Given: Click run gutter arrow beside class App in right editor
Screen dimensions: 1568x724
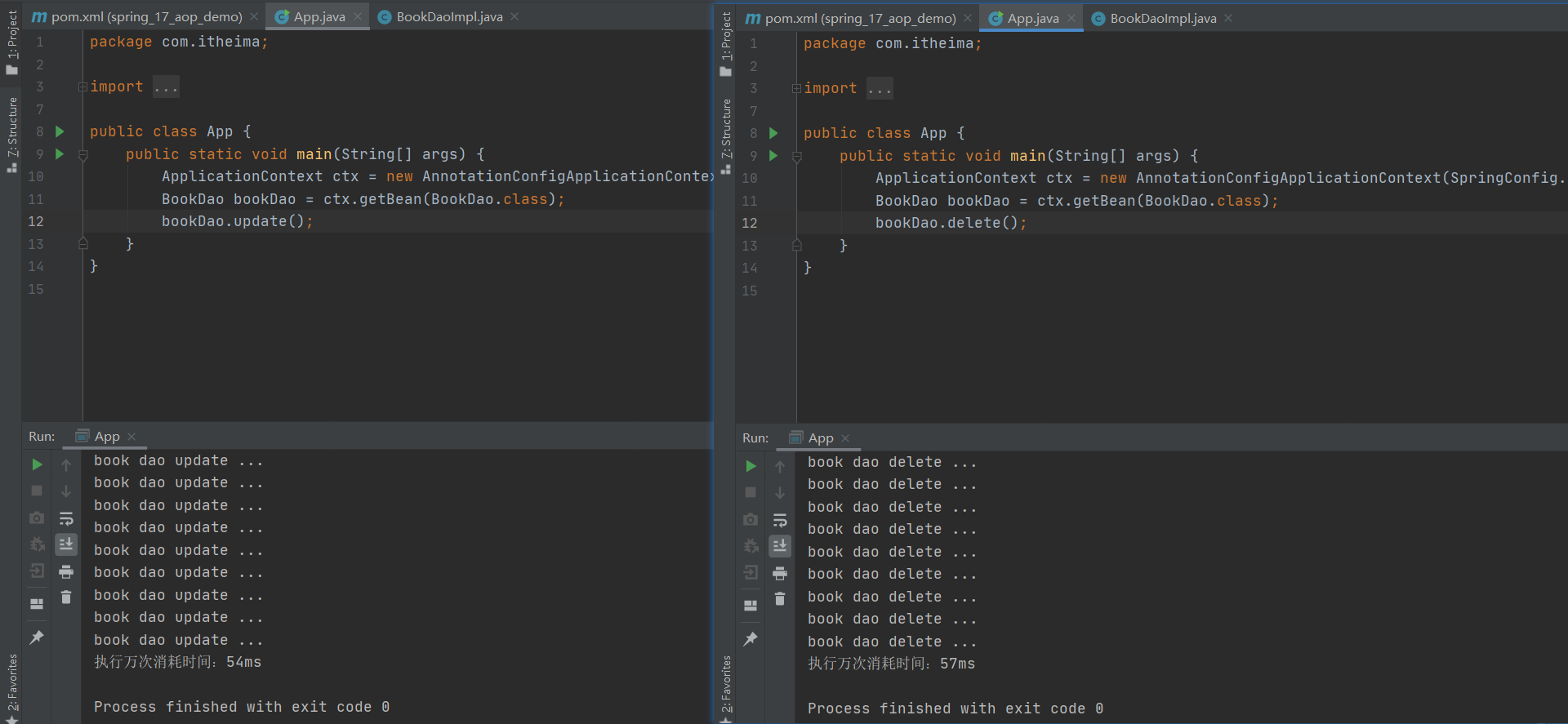Looking at the screenshot, I should [x=773, y=133].
